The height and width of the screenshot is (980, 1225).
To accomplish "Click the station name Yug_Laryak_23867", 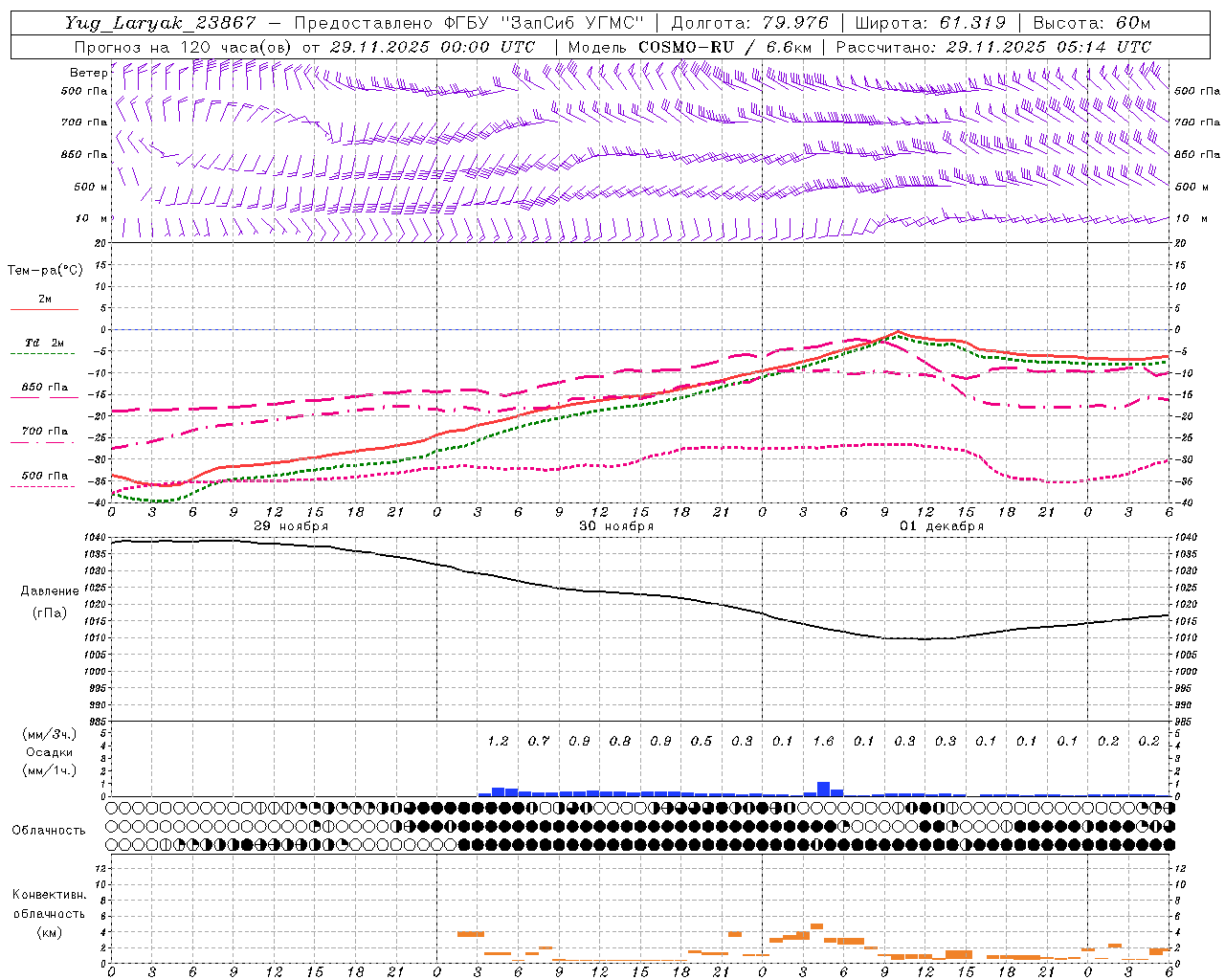I will pyautogui.click(x=161, y=23).
